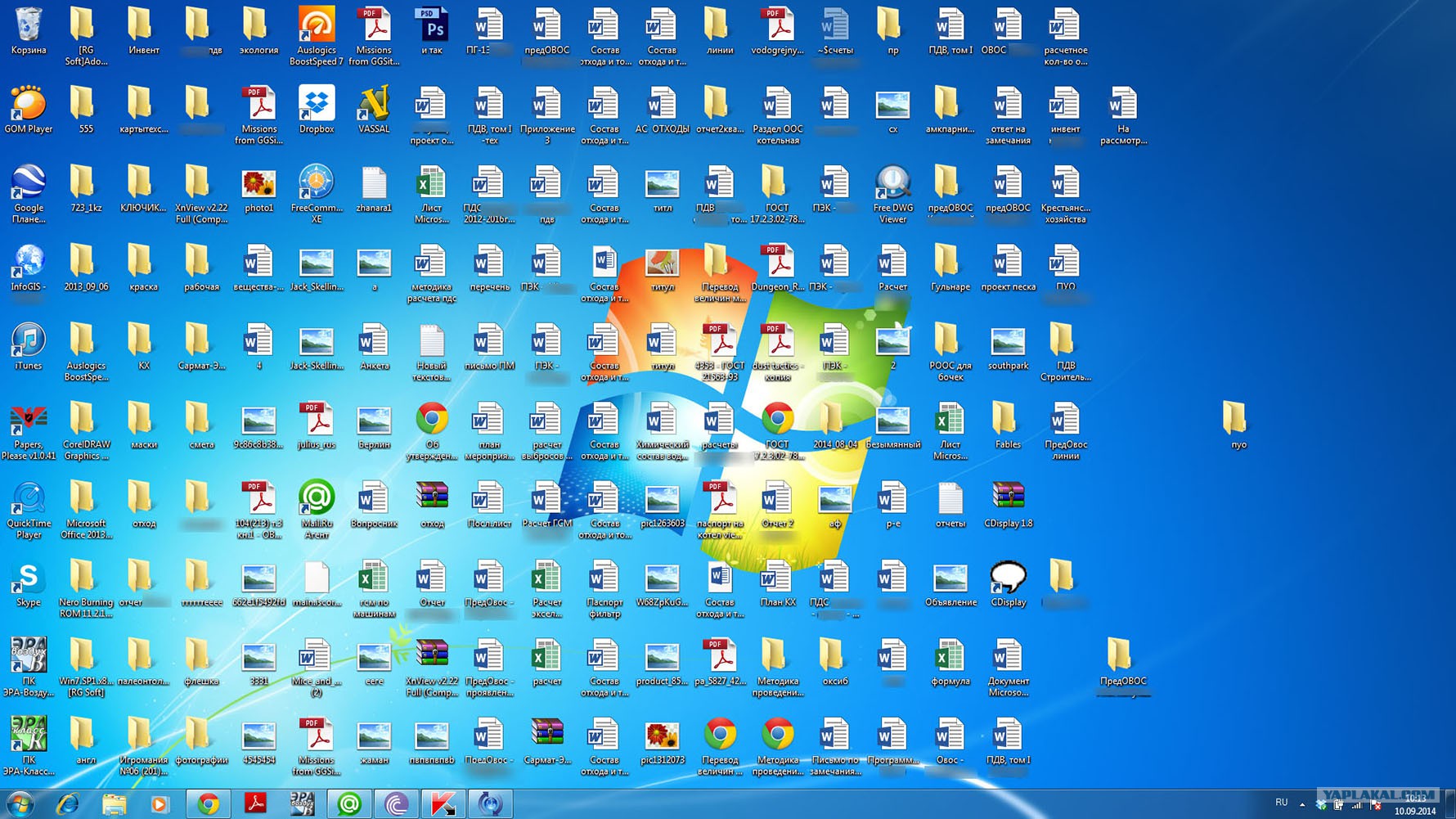Select the Новый текстовый document icon
This screenshot has height=819, width=1456.
432,352
